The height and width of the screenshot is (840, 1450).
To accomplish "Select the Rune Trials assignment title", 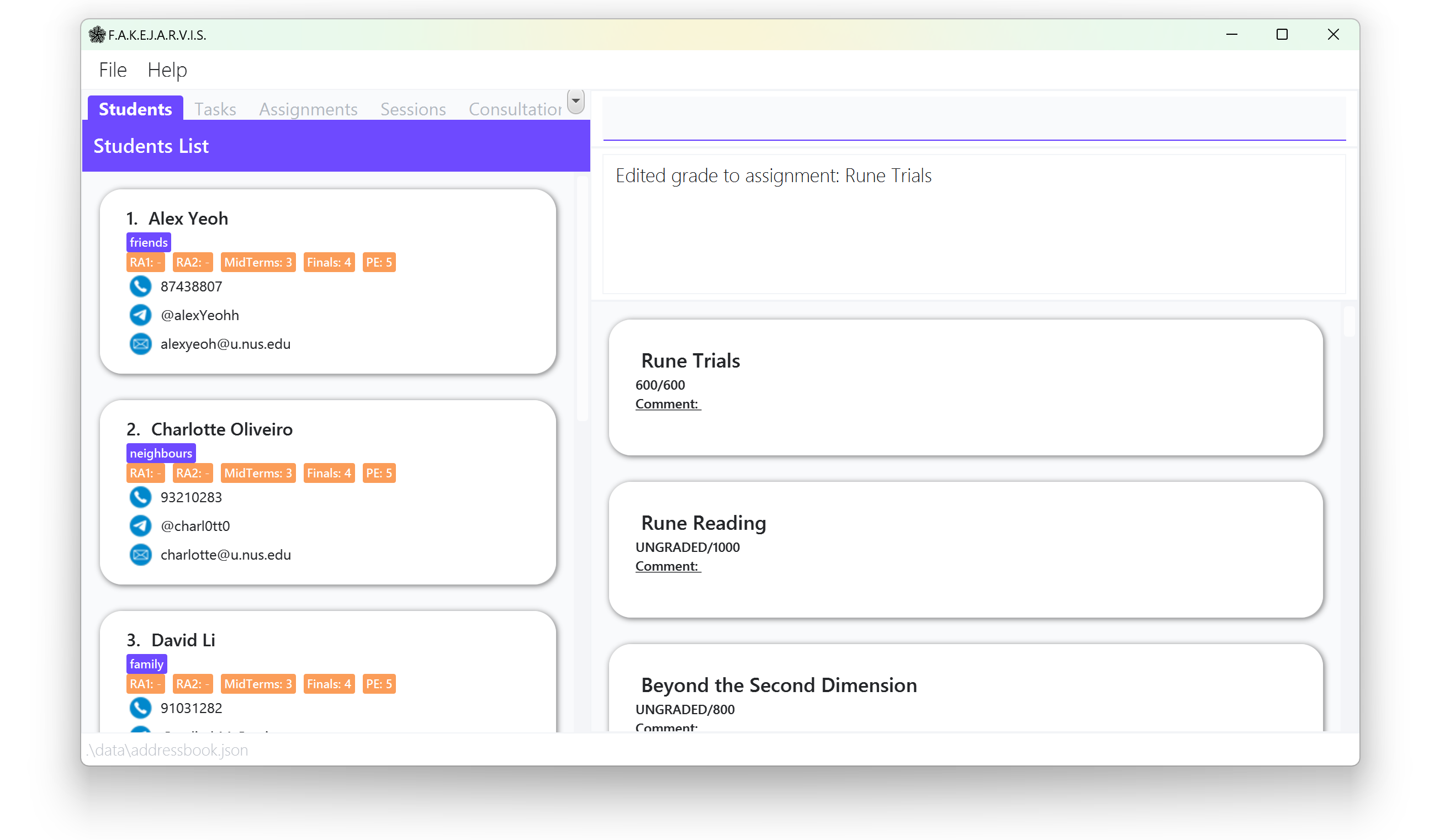I will tap(690, 361).
